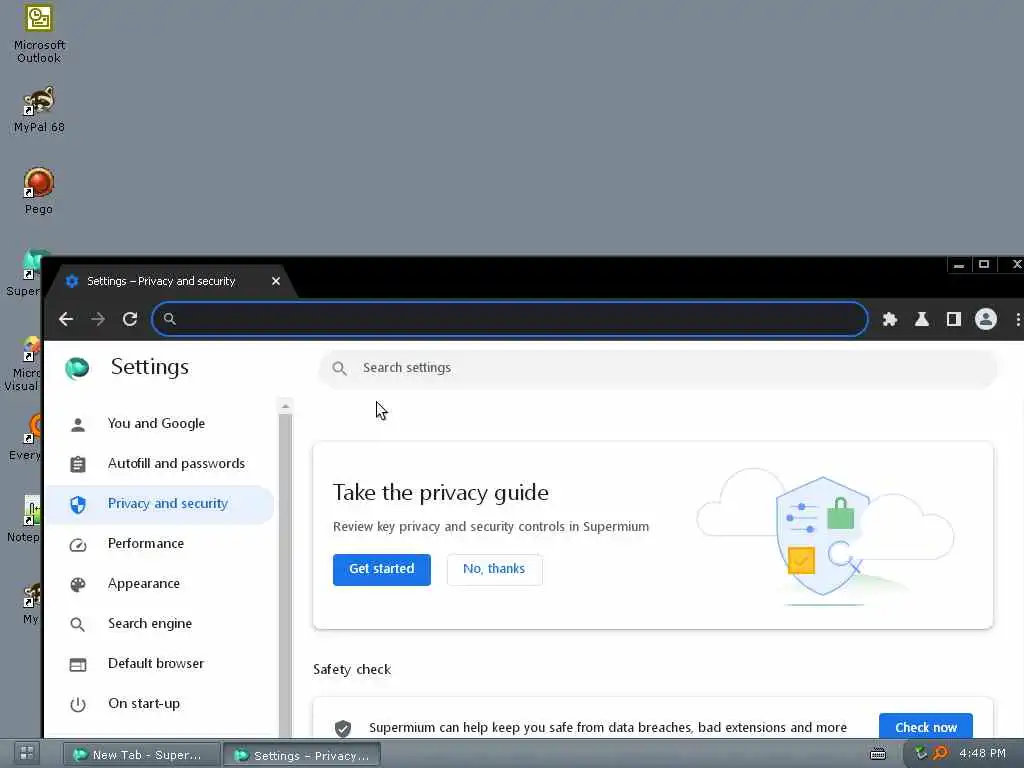Click the taskbar clock showing 4:48 PM
This screenshot has width=1024, height=768.
[982, 754]
